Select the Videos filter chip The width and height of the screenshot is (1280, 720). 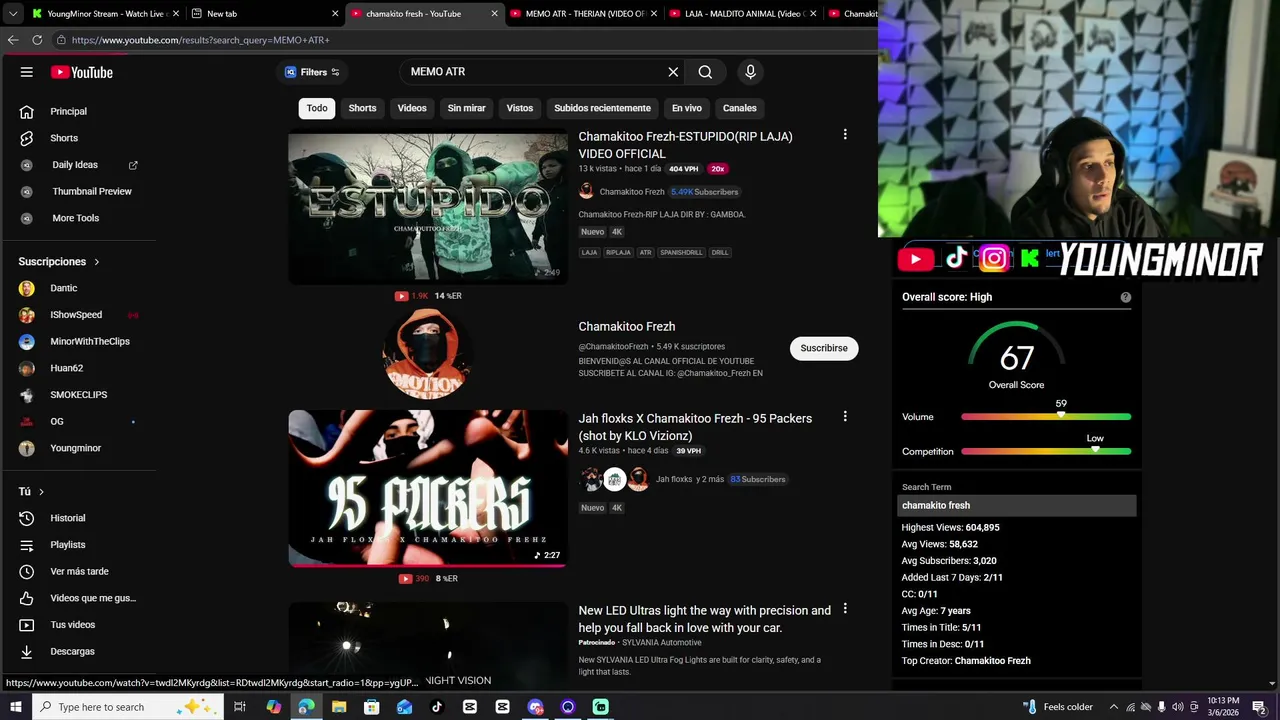412,108
